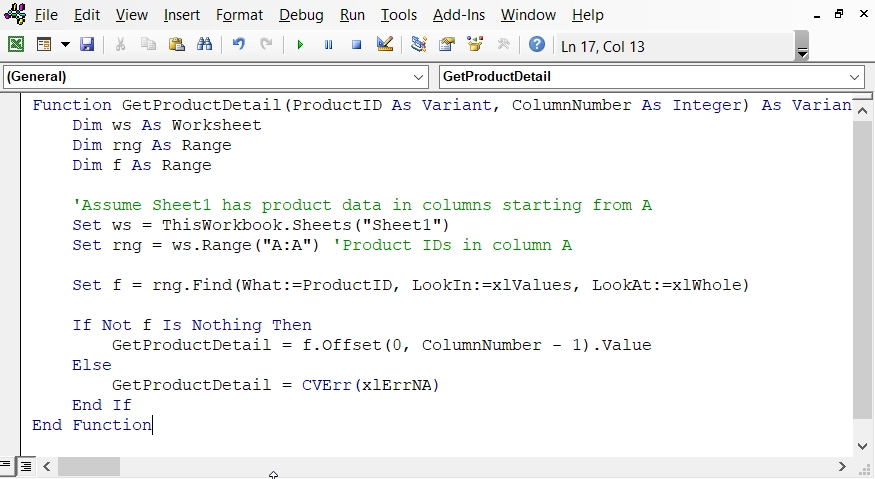Click the horizontal scrollbar right arrow
Image resolution: width=875 pixels, height=479 pixels.
point(842,467)
